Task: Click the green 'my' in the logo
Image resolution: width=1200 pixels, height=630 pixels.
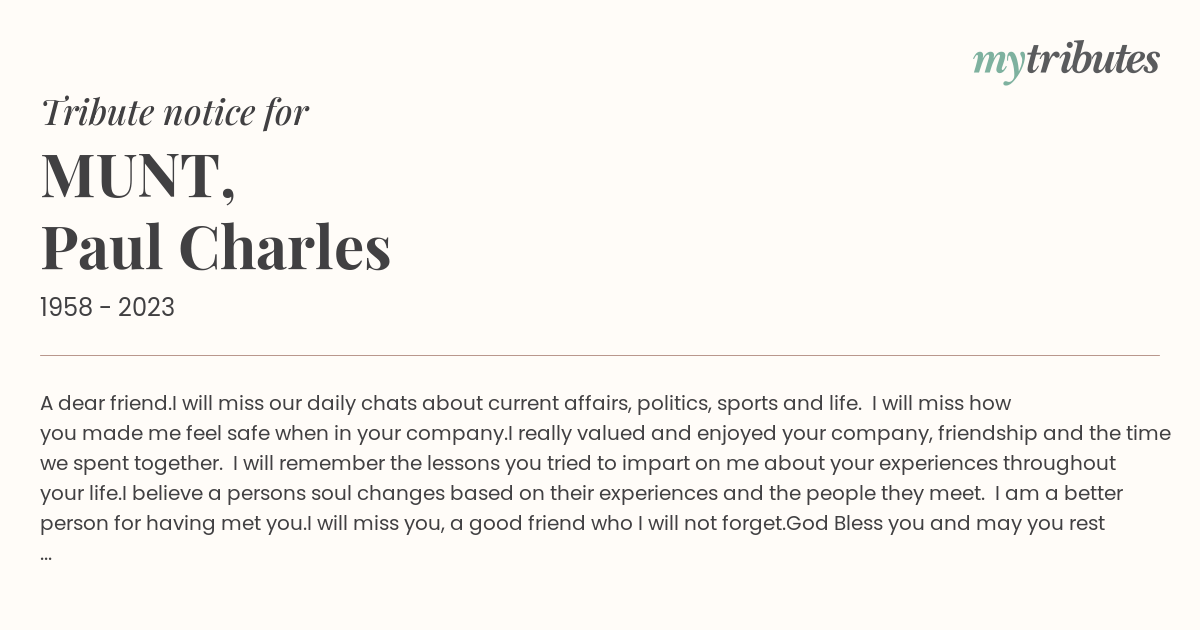Action: (x=998, y=63)
